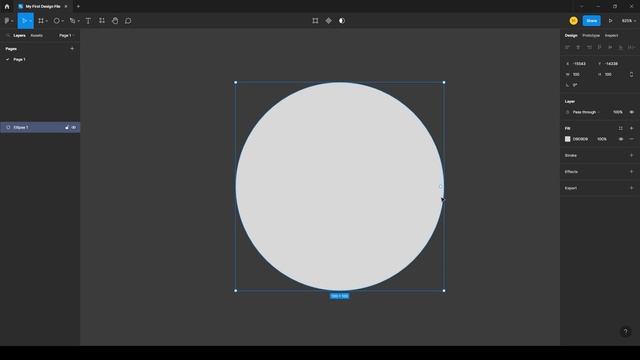This screenshot has width=640, height=360.
Task: Open the user avatar menu
Action: click(573, 21)
